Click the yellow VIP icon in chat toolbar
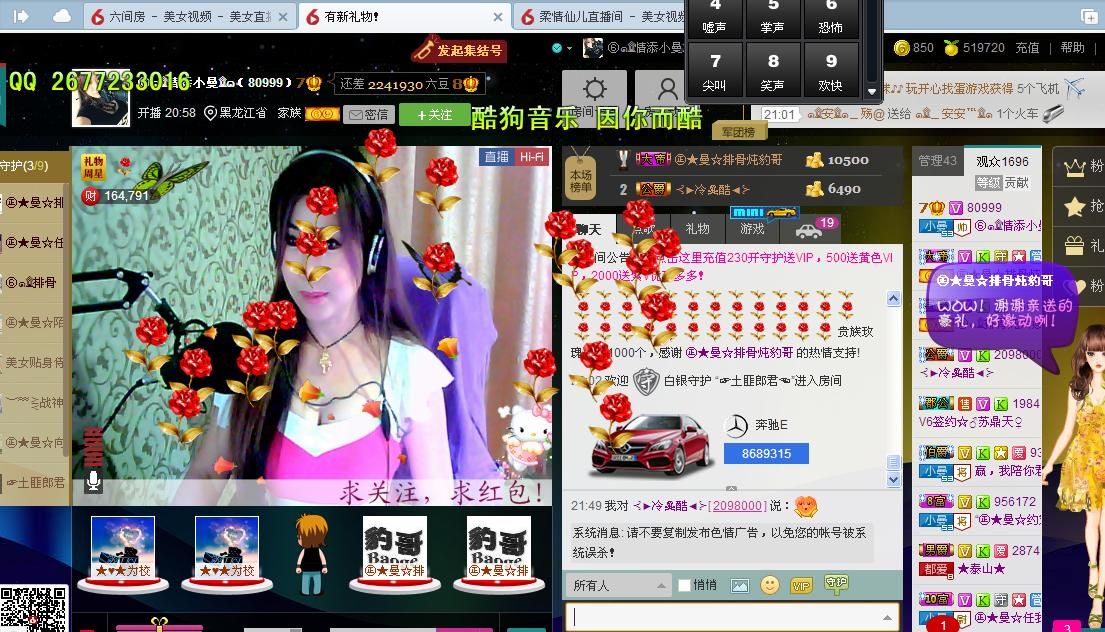The width and height of the screenshot is (1105, 632). pyautogui.click(x=801, y=586)
